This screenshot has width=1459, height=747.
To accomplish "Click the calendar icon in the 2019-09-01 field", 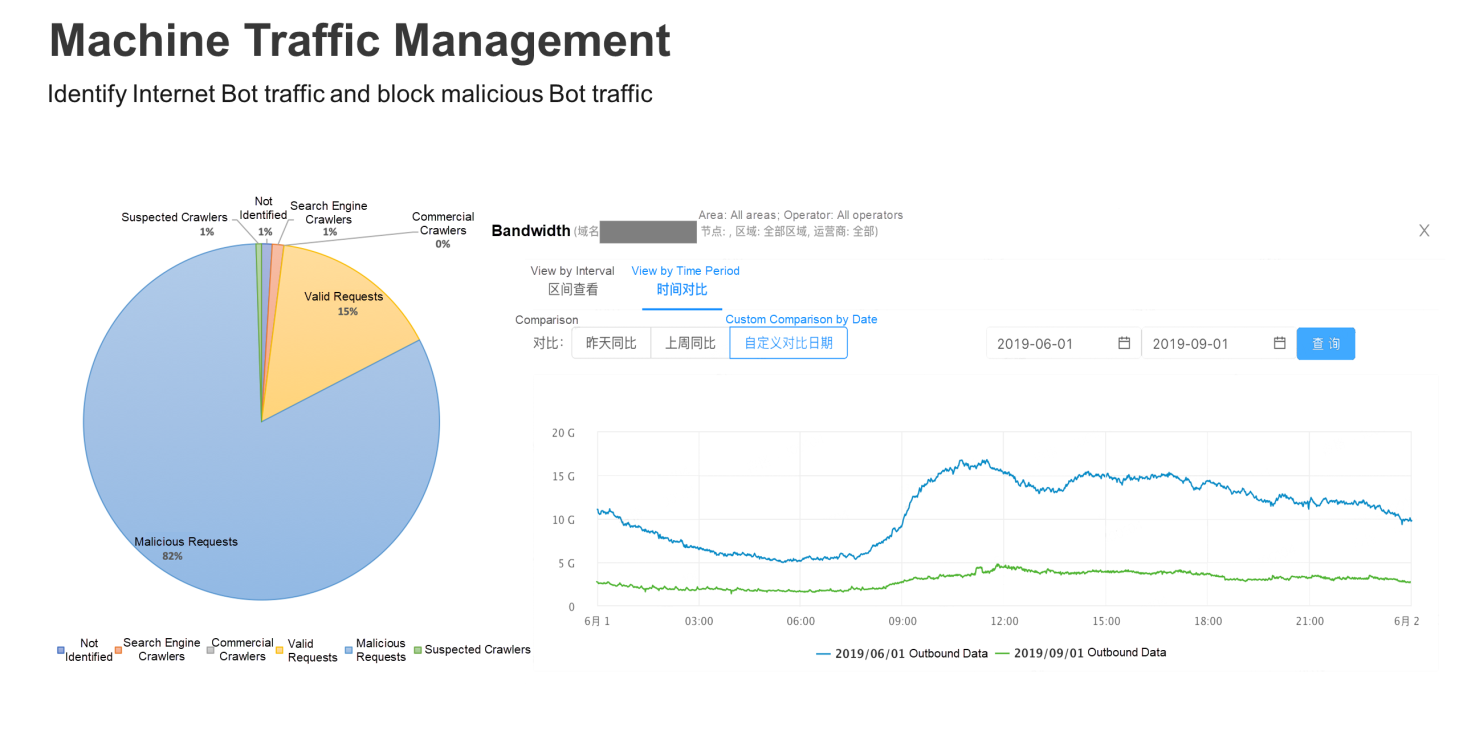I will (x=1279, y=343).
